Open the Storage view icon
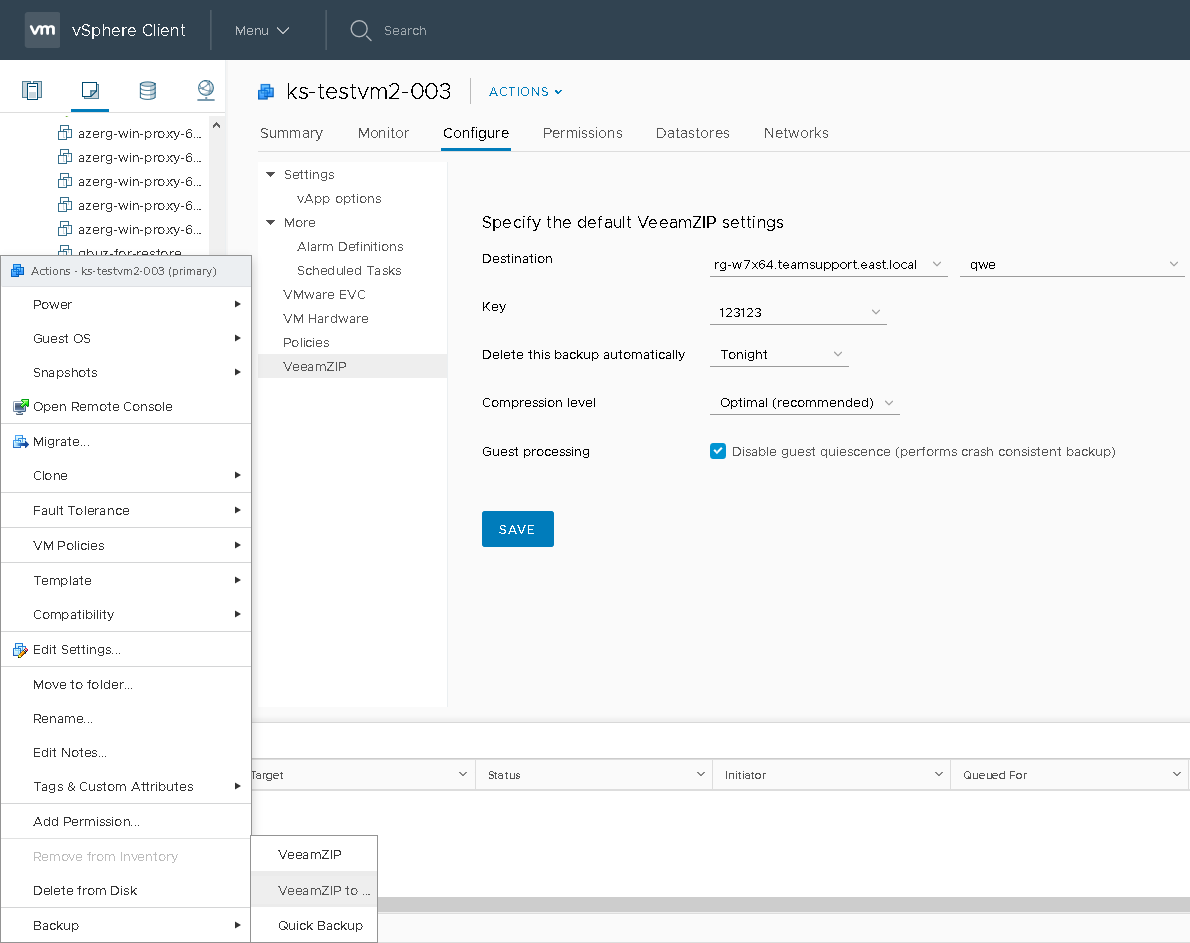The image size is (1190, 943). click(148, 90)
